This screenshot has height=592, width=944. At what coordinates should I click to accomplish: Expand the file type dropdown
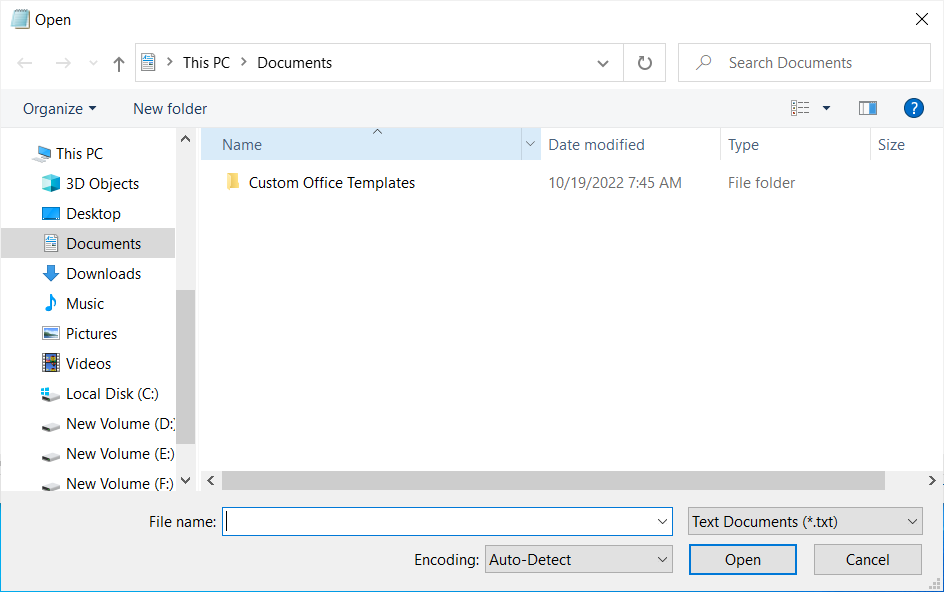click(x=805, y=522)
